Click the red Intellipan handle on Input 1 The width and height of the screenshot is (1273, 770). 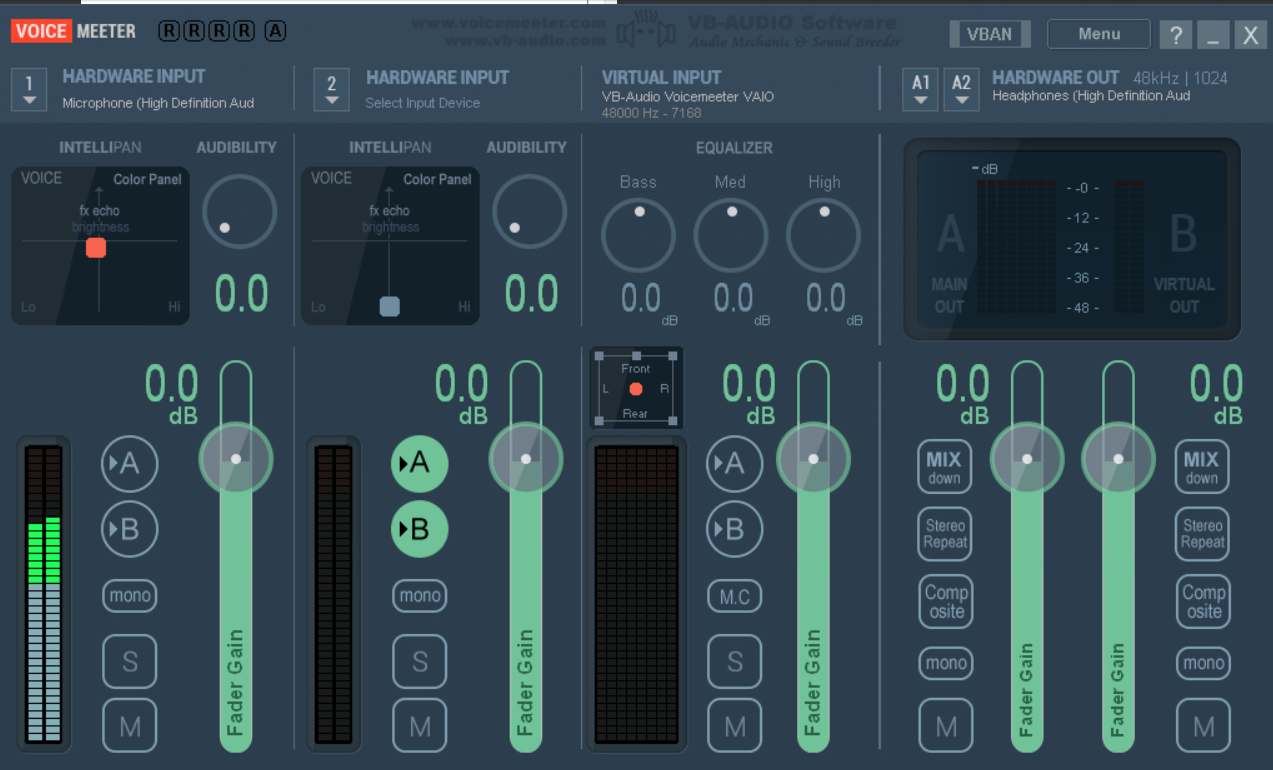tap(96, 247)
